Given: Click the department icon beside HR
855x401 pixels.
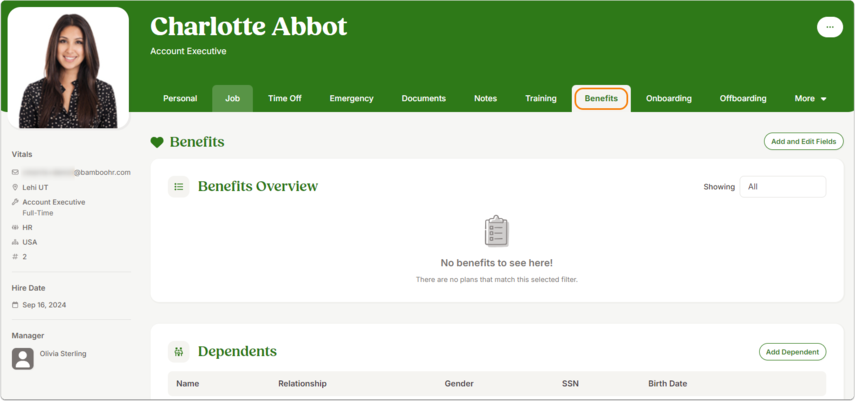Looking at the screenshot, I should coord(15,228).
